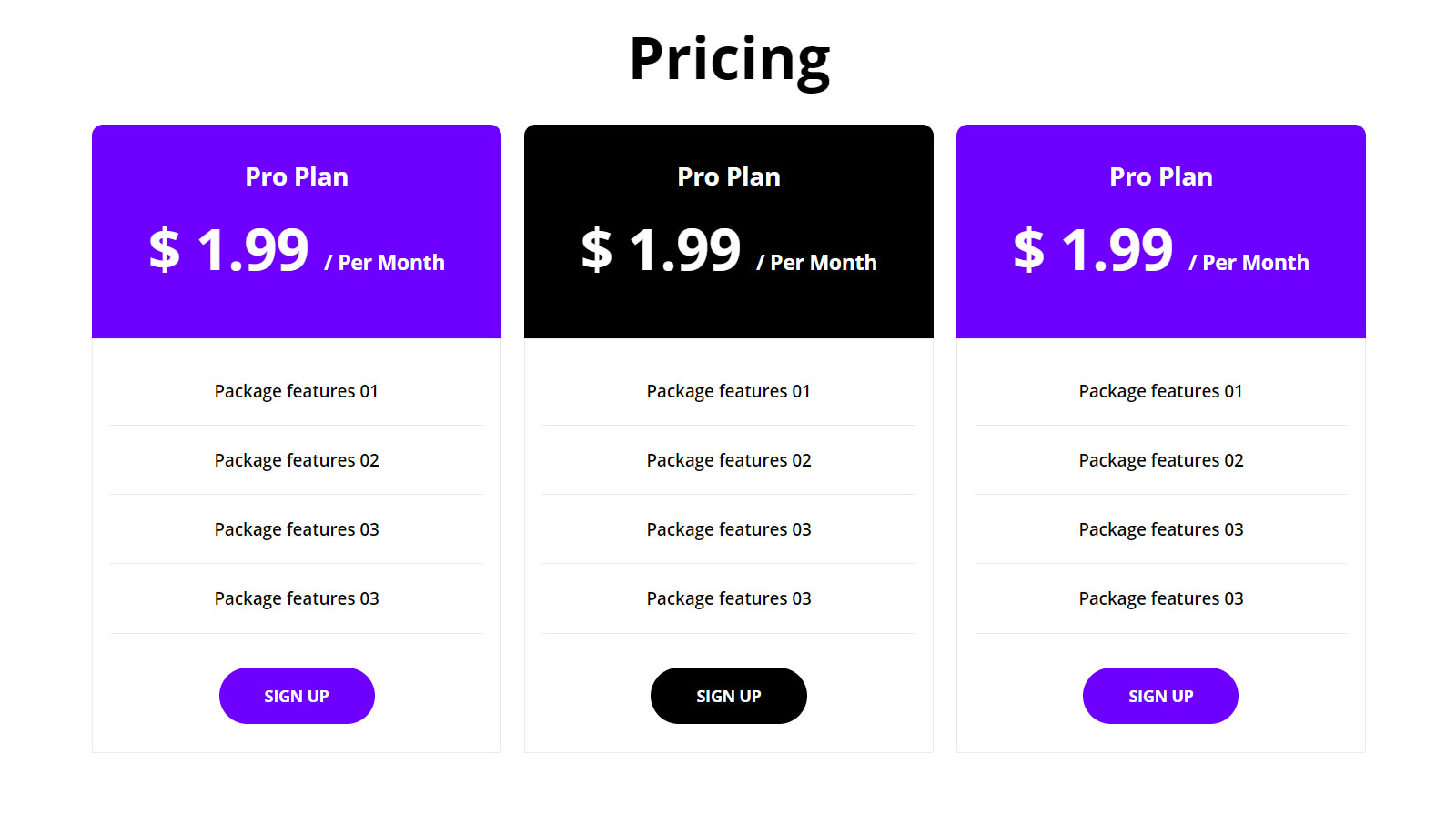Pick Package features 02 in right card
This screenshot has width=1456, height=814.
pos(1161,460)
